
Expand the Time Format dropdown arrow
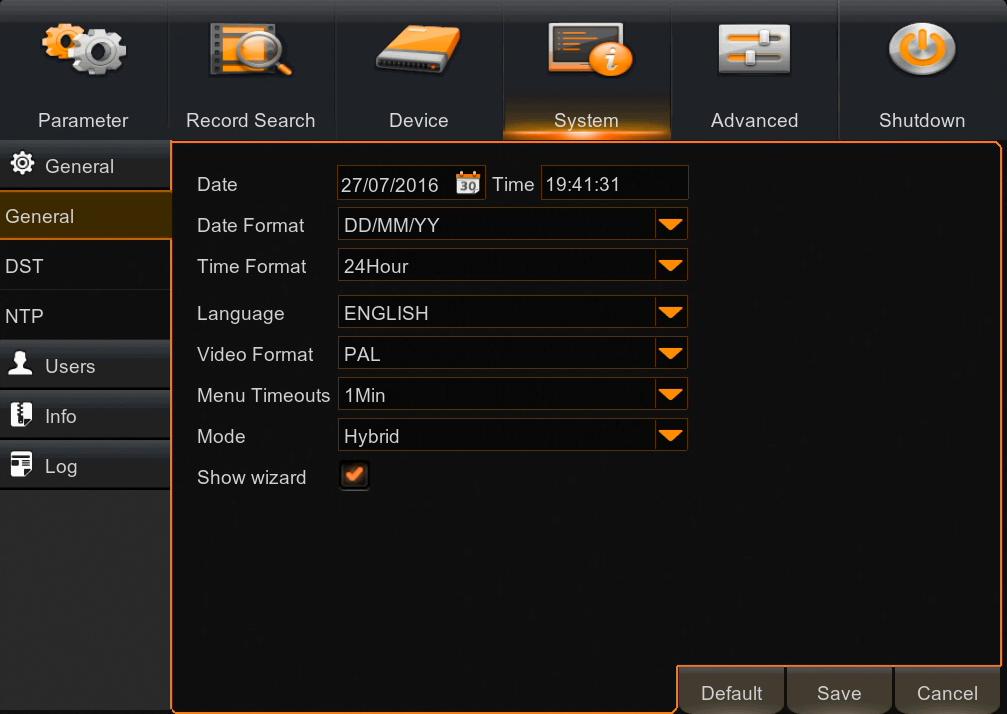coord(671,265)
